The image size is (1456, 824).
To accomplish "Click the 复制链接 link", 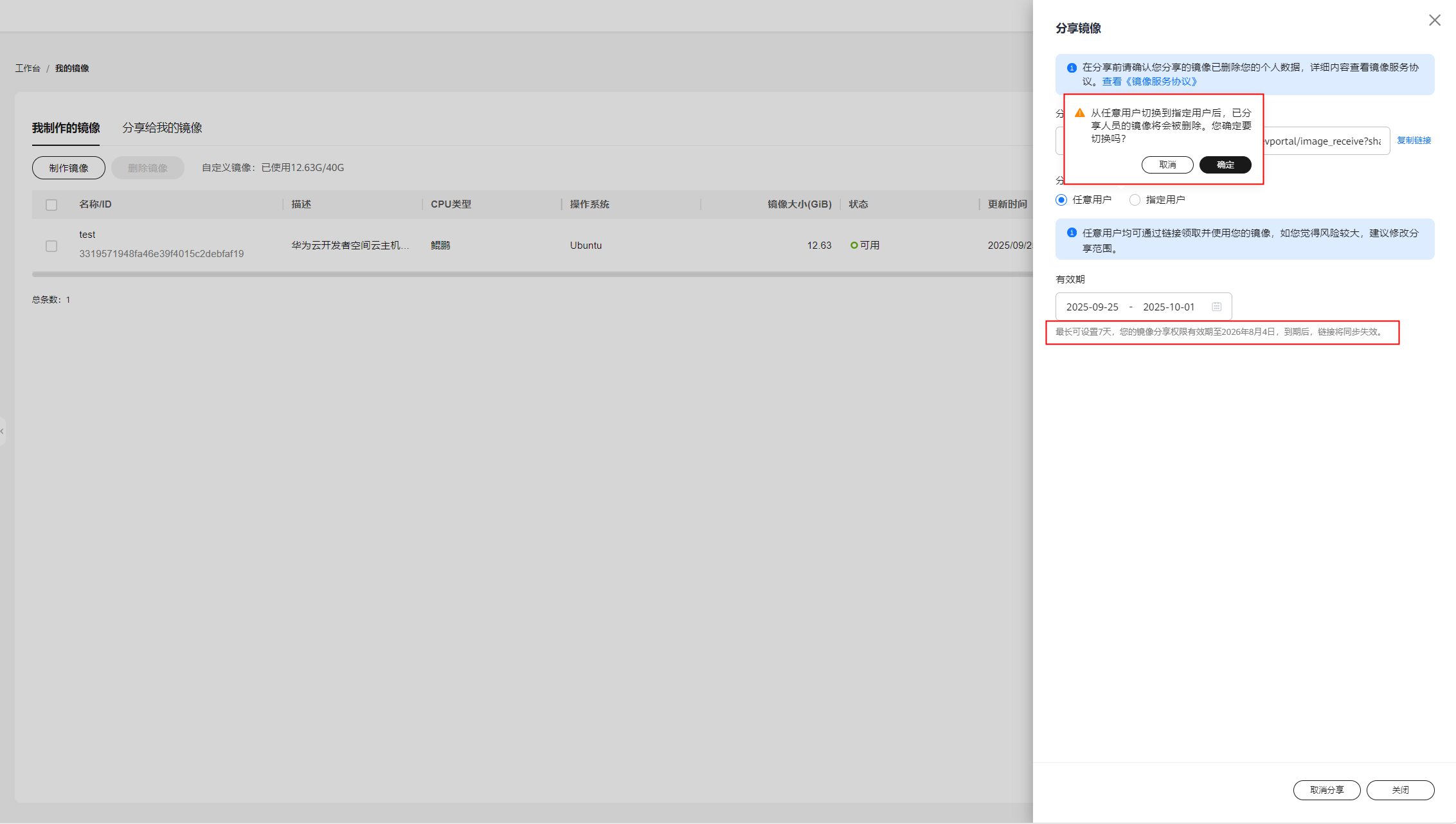I will (1414, 141).
